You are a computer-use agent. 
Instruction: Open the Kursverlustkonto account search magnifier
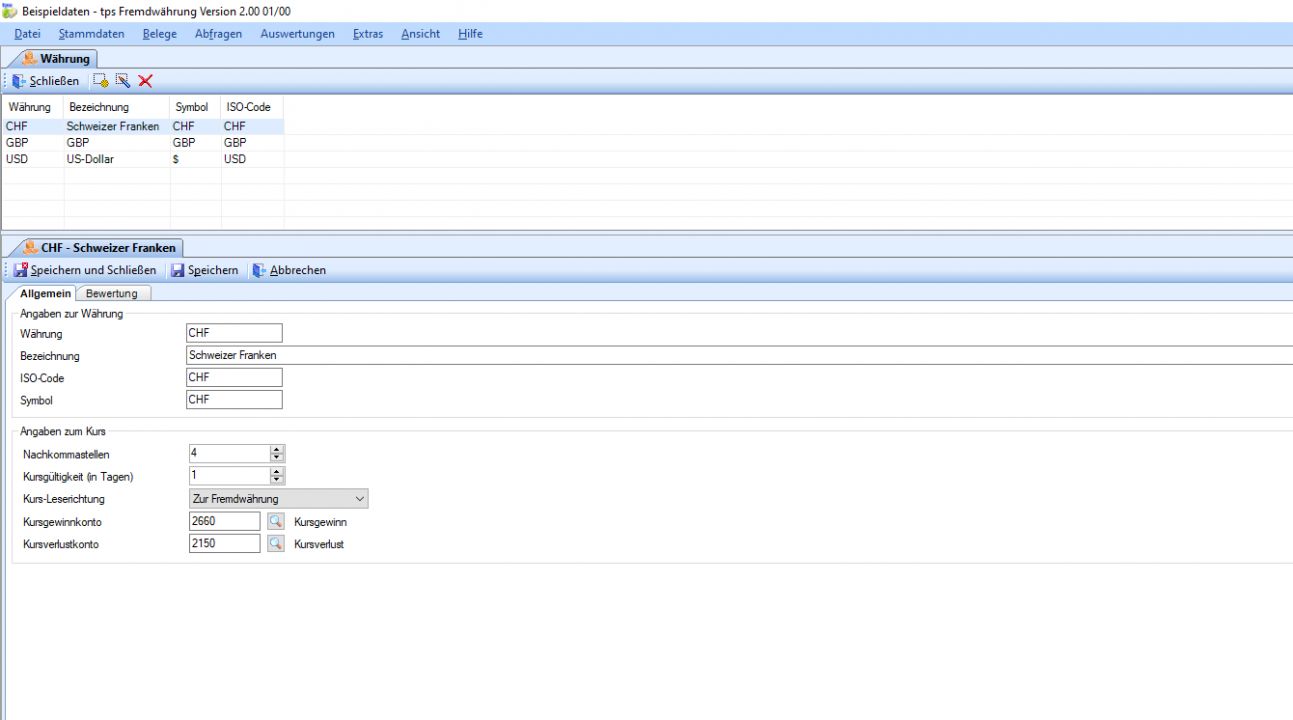pyautogui.click(x=276, y=544)
